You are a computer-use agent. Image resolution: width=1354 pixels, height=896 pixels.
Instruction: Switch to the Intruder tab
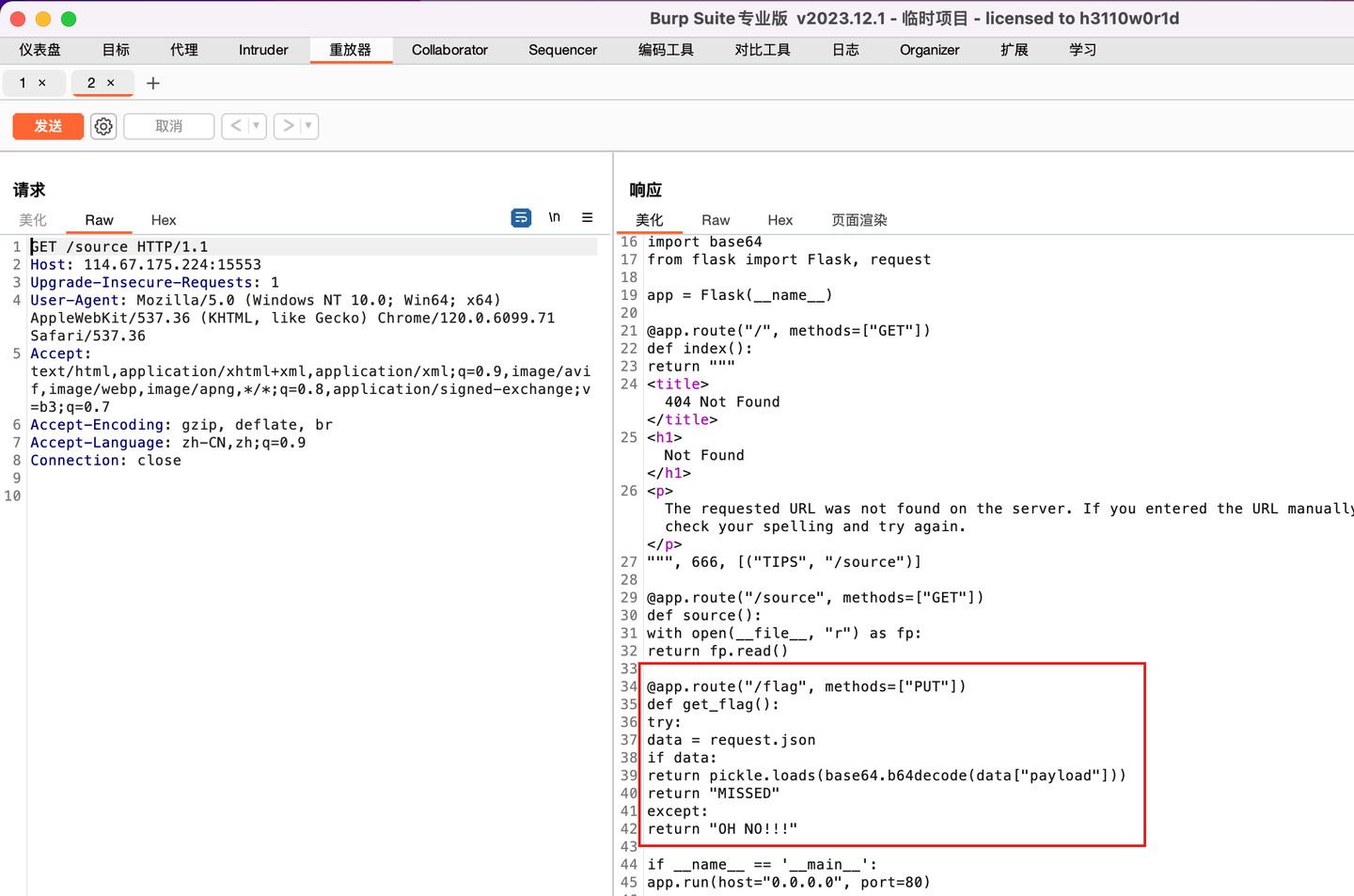coord(262,50)
